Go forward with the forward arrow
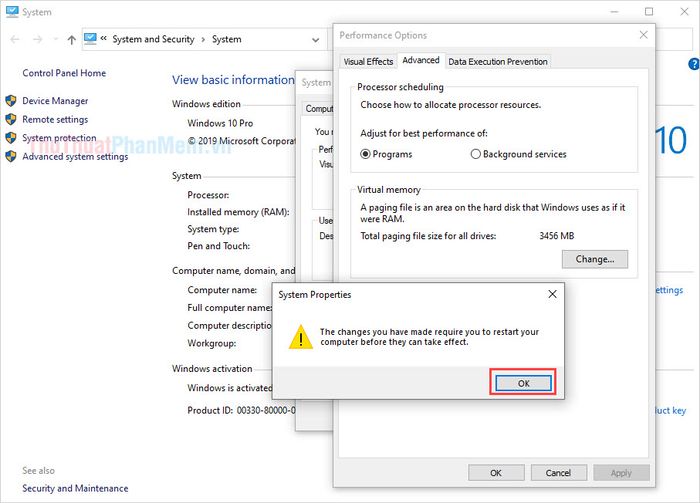 click(x=38, y=40)
